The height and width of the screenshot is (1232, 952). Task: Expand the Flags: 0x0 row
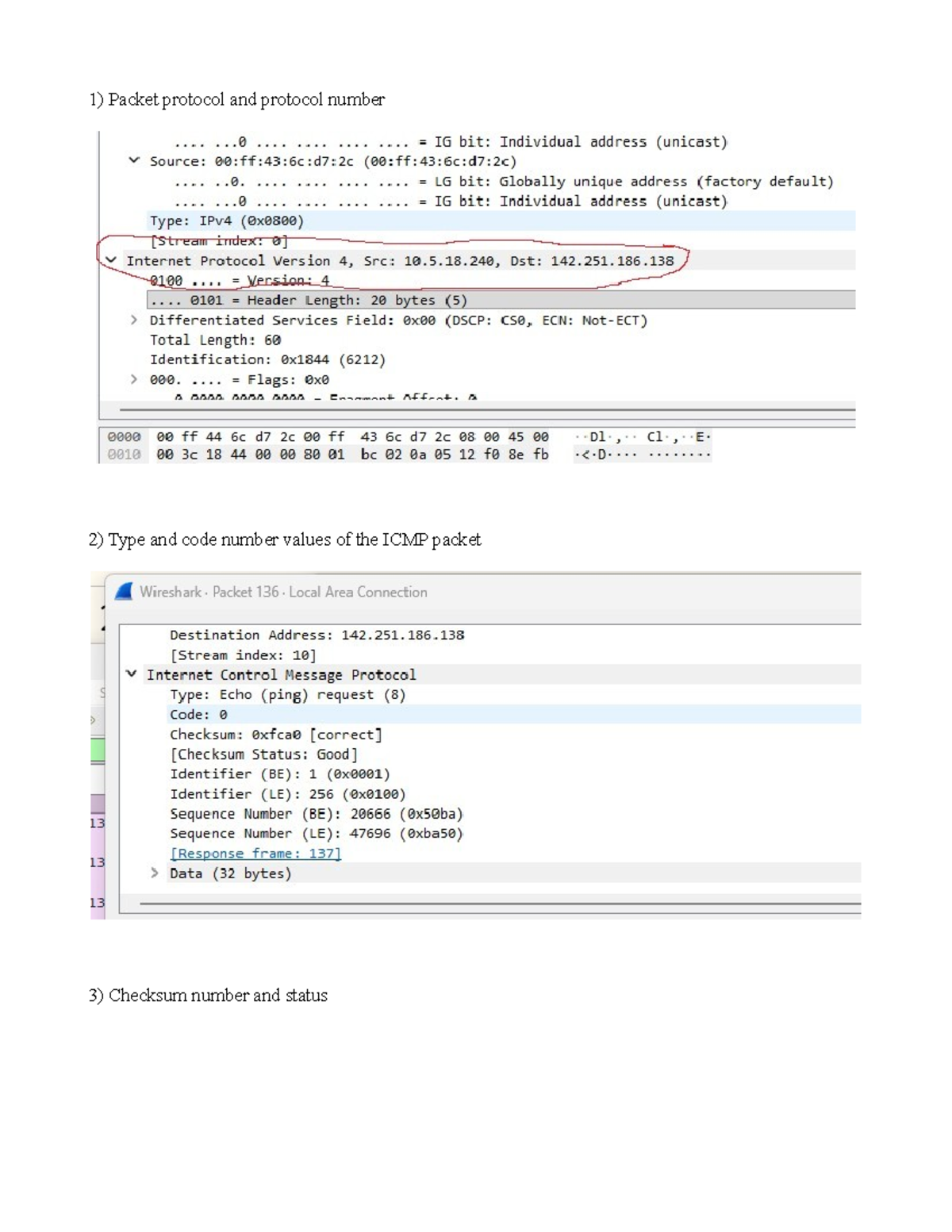pos(133,379)
